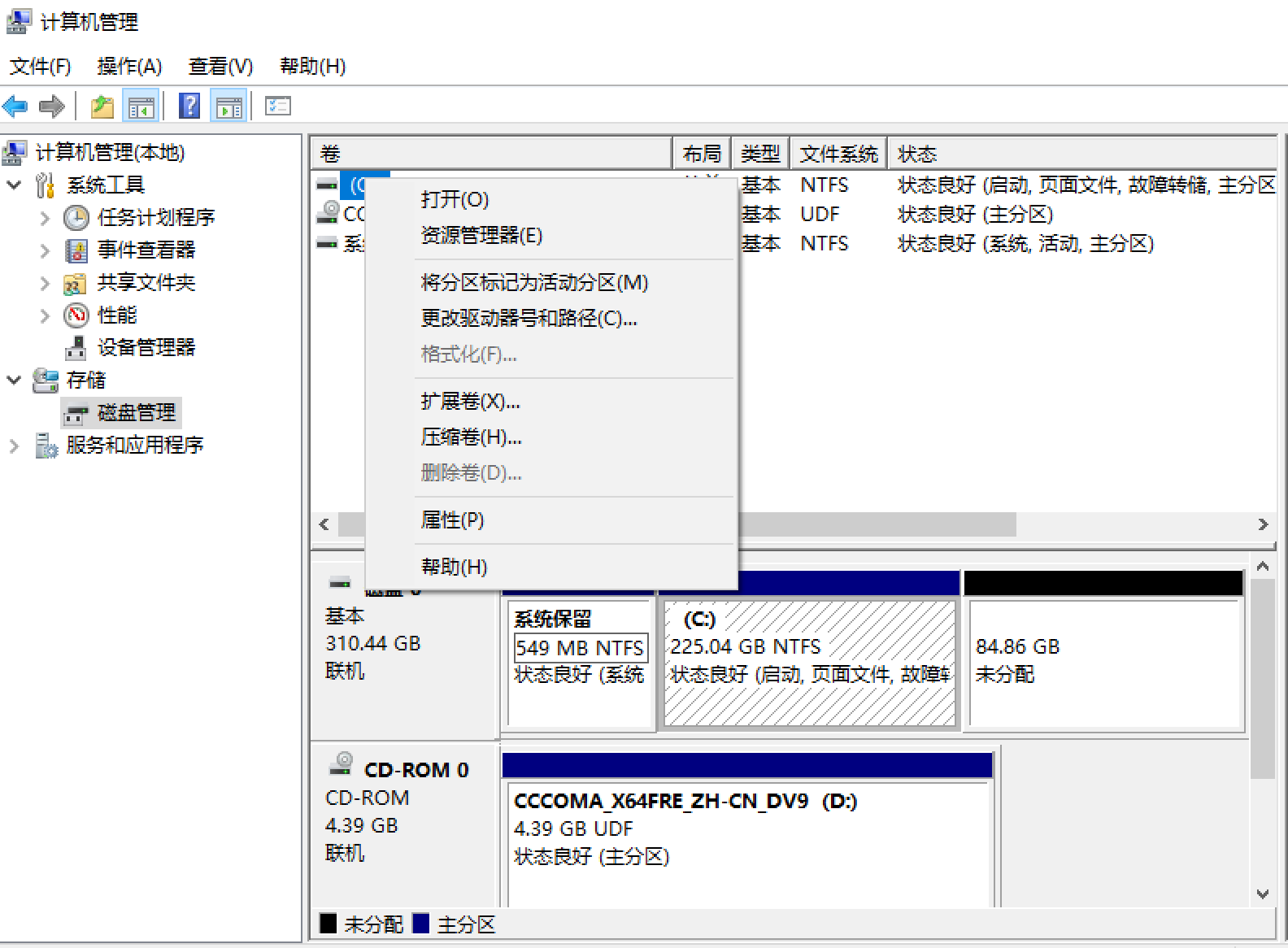Click the volume list horizontal scrollbar right arrow
Viewport: 1288px width, 948px height.
1263,524
